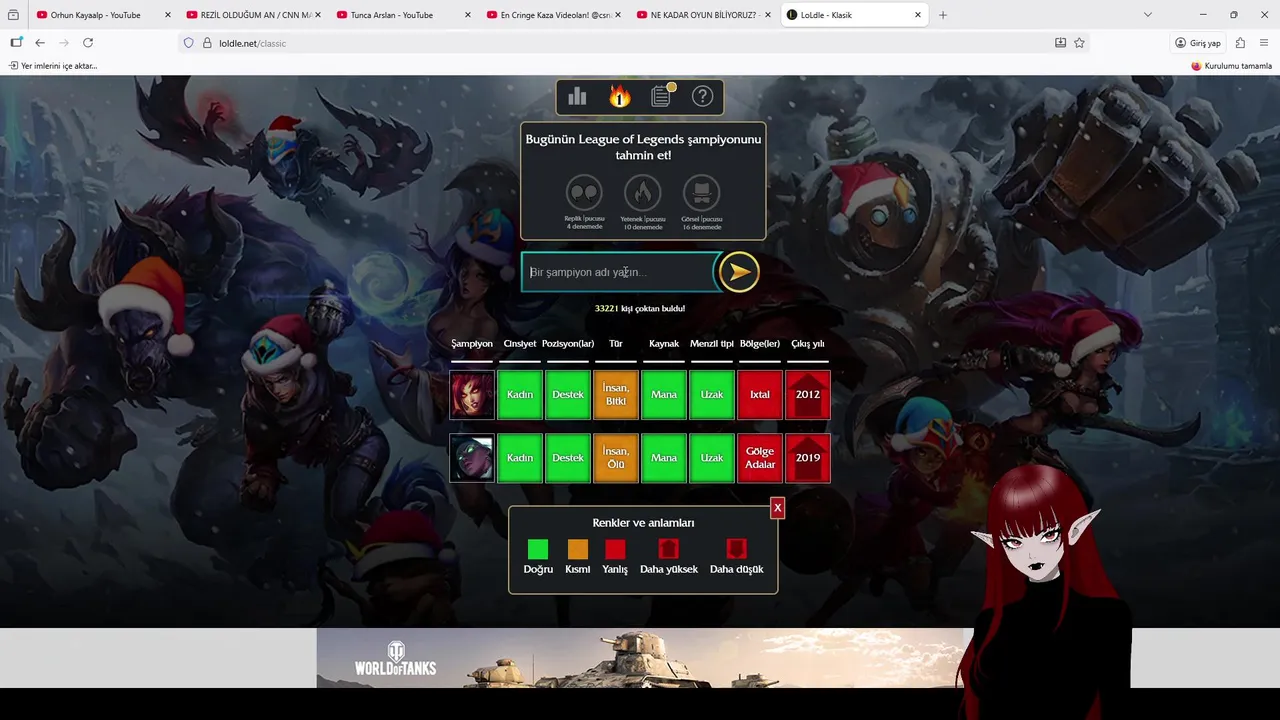Open the extensions puzzle icon
This screenshot has height=720, width=1280.
coord(1240,43)
